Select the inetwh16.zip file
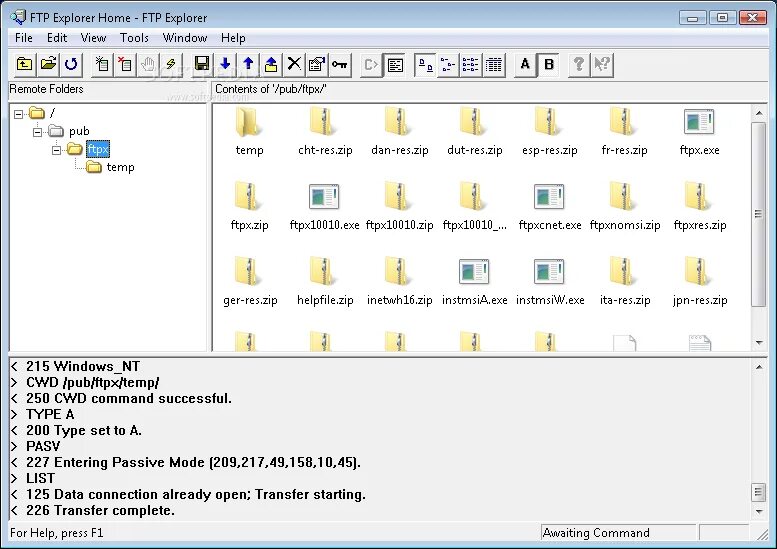 coord(399,282)
